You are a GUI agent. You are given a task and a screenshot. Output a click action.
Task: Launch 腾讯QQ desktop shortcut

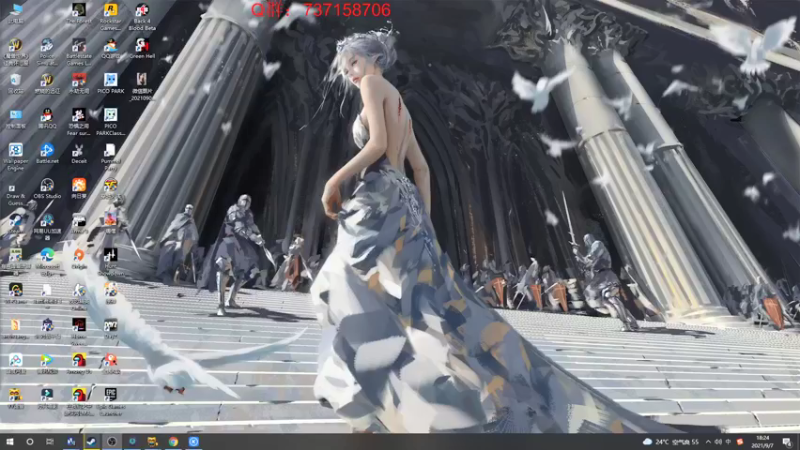tap(47, 119)
